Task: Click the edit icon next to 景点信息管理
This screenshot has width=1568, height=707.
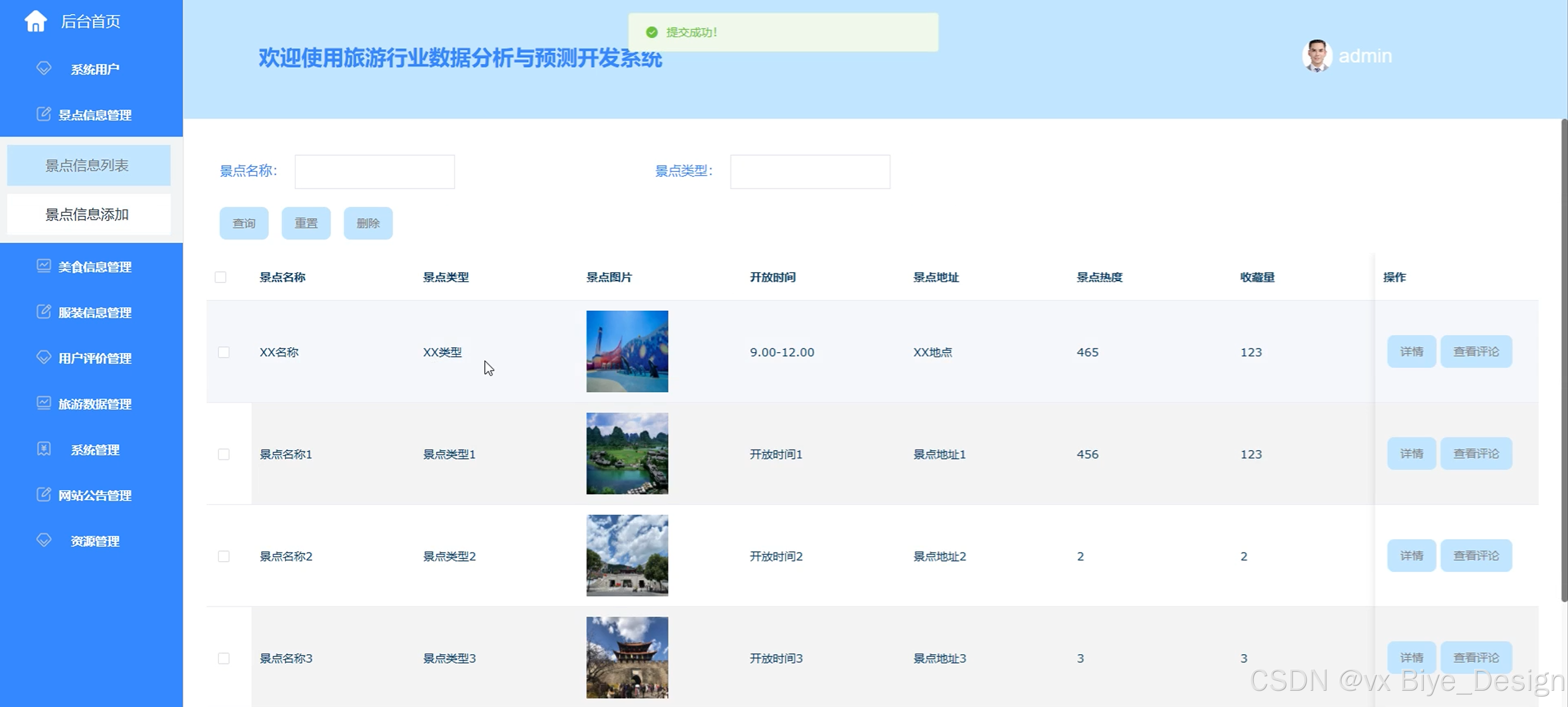Action: tap(44, 114)
